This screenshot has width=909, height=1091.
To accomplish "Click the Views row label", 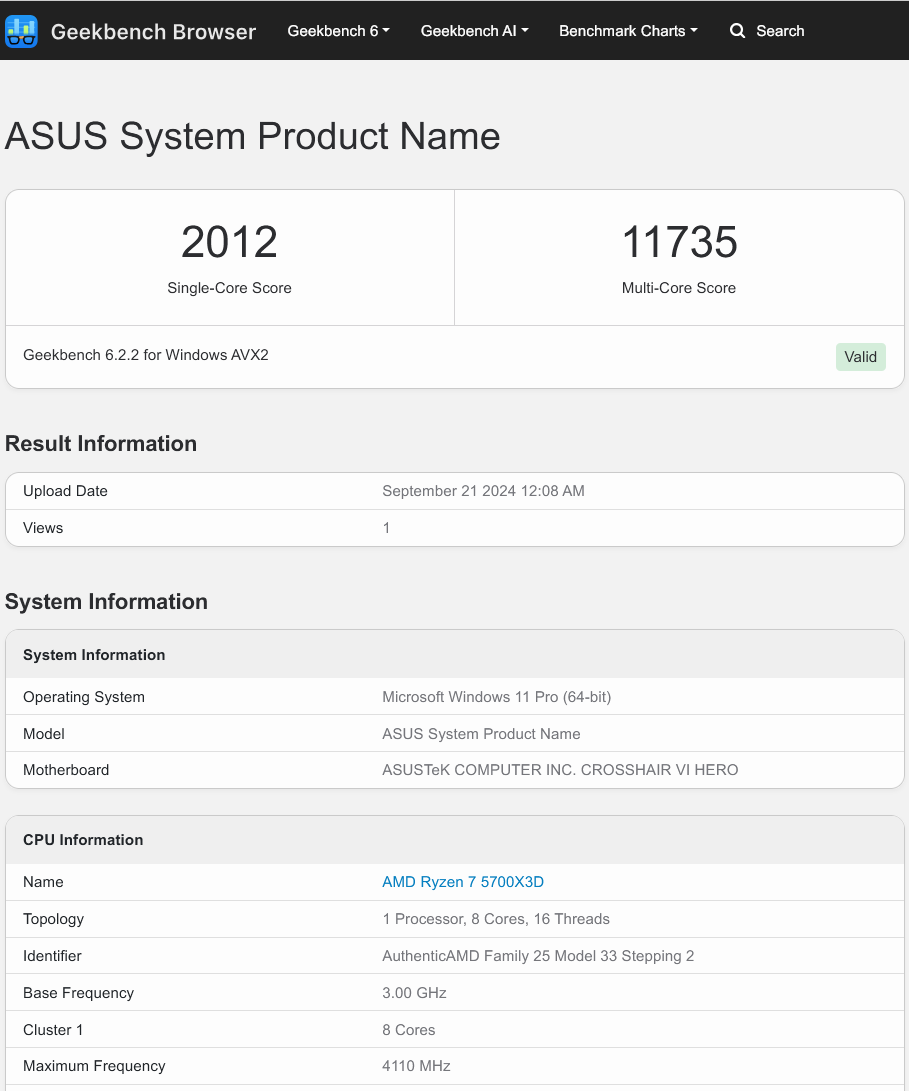I will point(43,528).
